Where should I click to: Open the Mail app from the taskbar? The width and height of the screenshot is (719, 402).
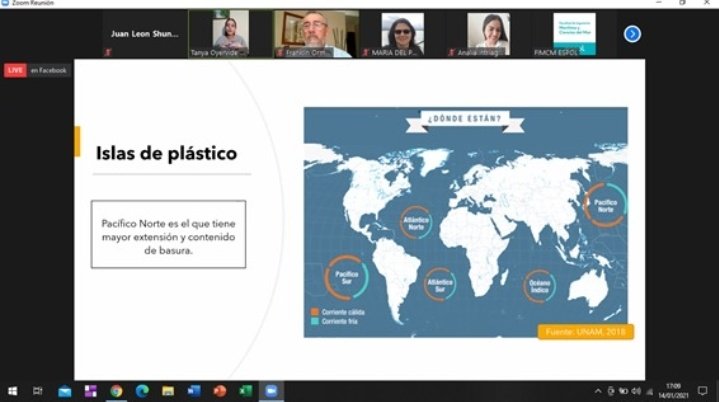coord(65,391)
